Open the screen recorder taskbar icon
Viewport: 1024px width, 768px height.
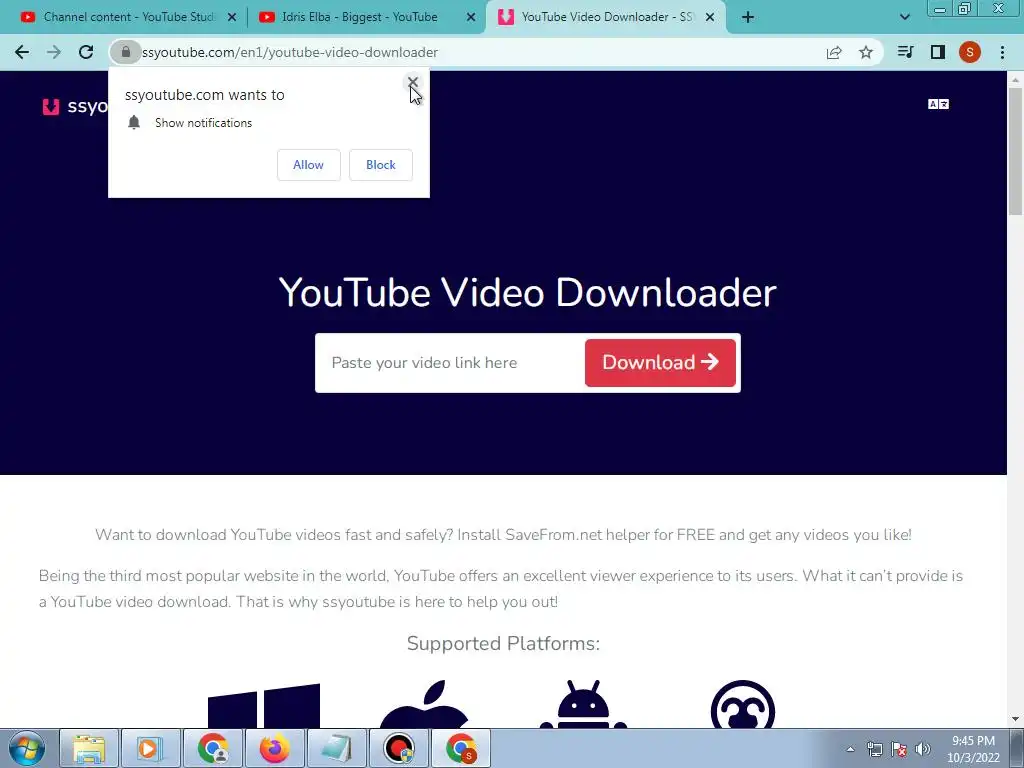coord(399,748)
